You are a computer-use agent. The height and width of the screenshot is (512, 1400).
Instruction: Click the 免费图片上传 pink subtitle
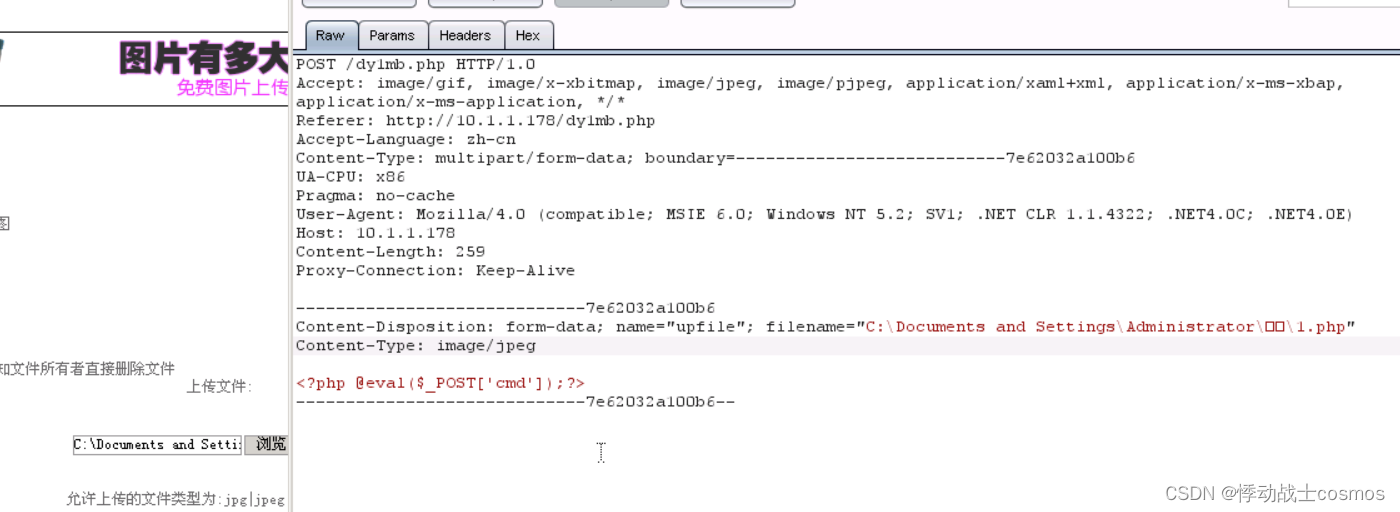coord(233,88)
